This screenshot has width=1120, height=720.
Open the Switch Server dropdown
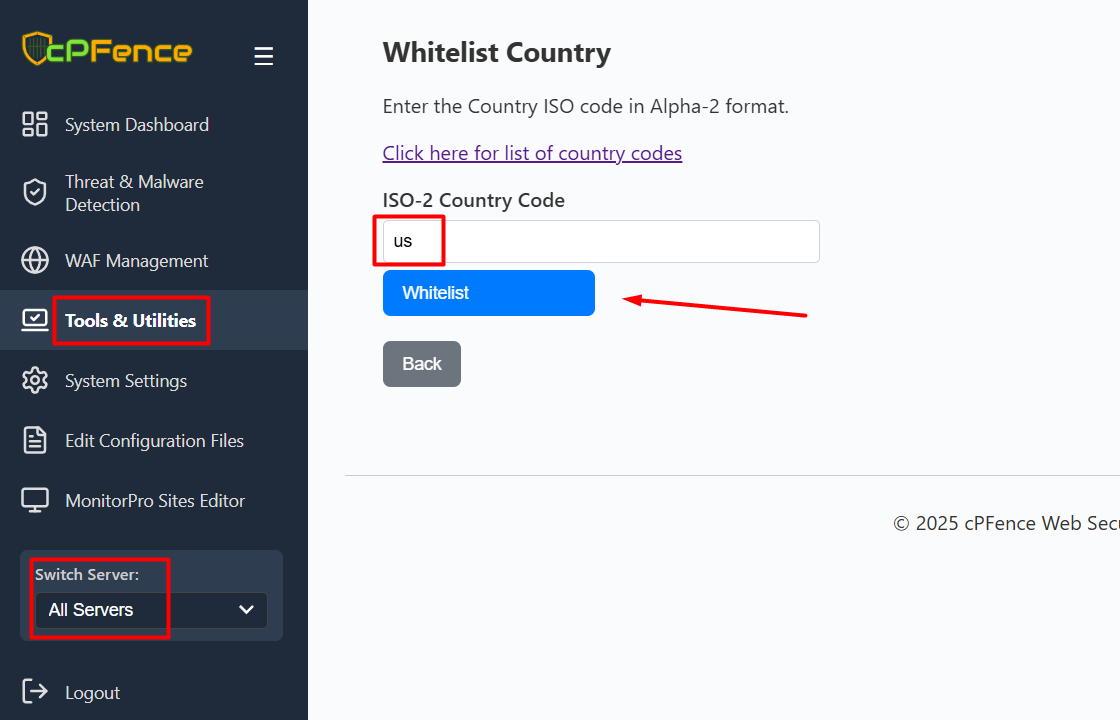150,610
